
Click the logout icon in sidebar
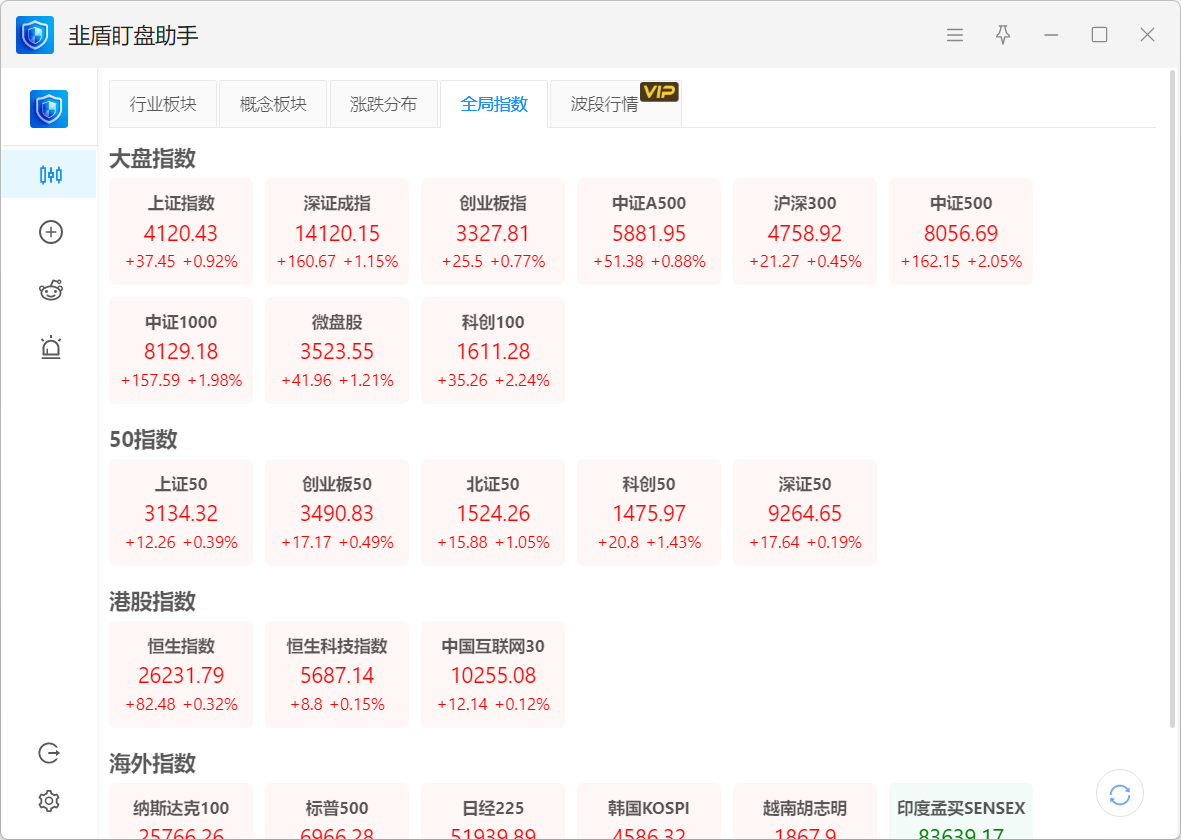tap(49, 753)
